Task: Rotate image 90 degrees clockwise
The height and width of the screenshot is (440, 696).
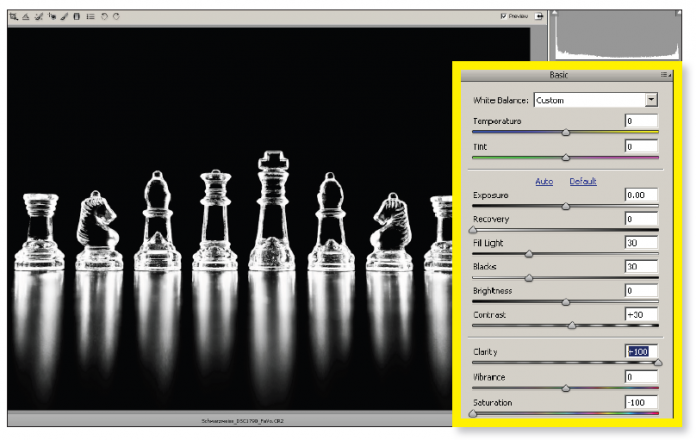Action: (117, 17)
